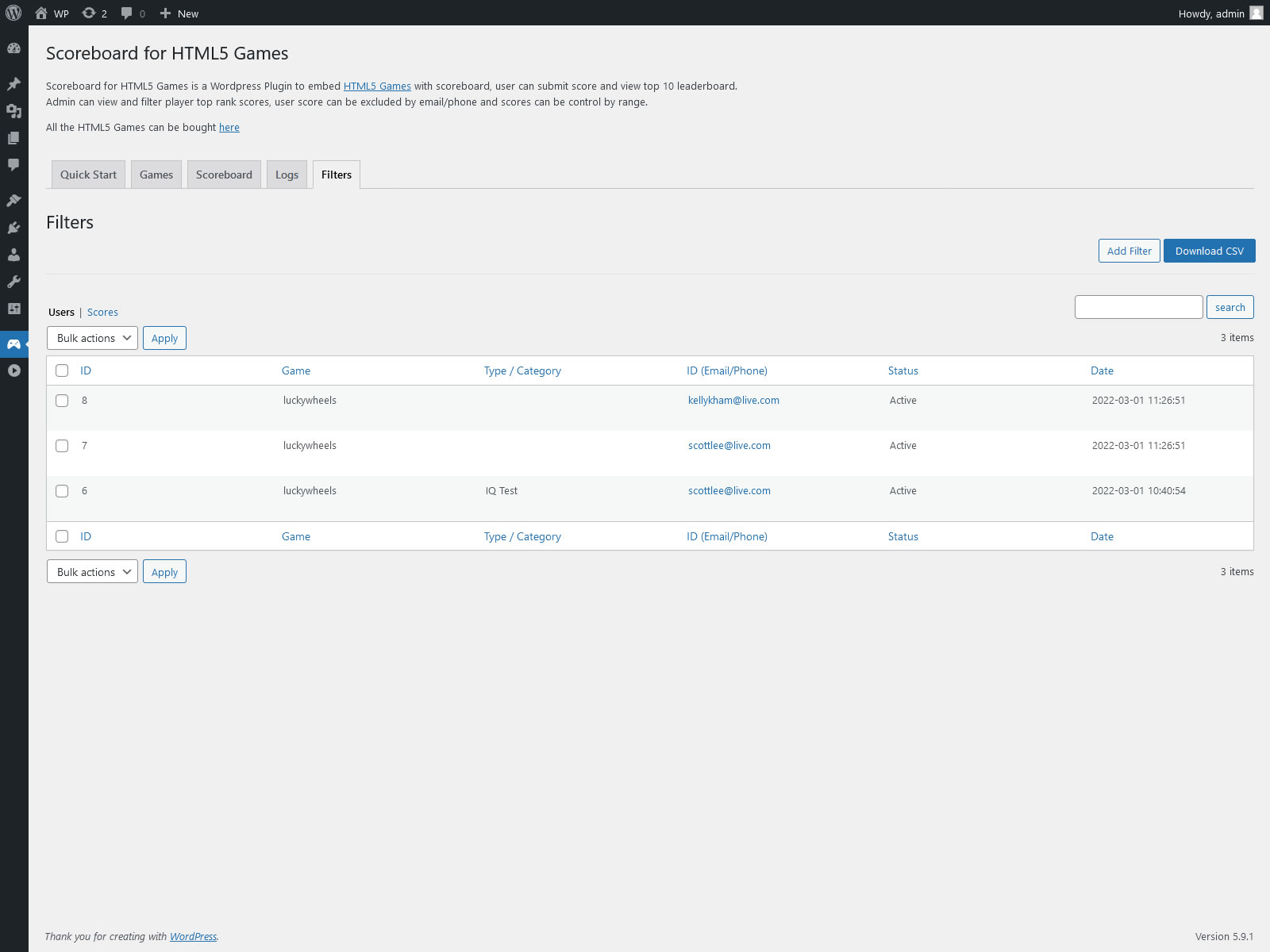
Task: Click the WordPress logo in admin bar
Action: pyautogui.click(x=13, y=13)
